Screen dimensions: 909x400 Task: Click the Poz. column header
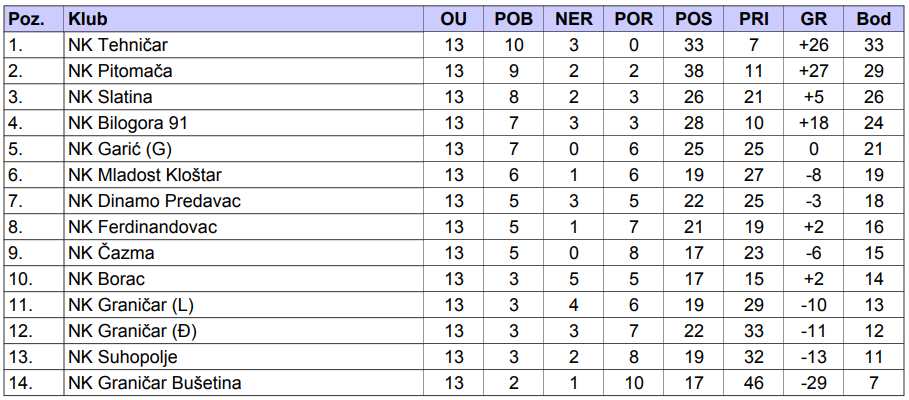coord(27,19)
